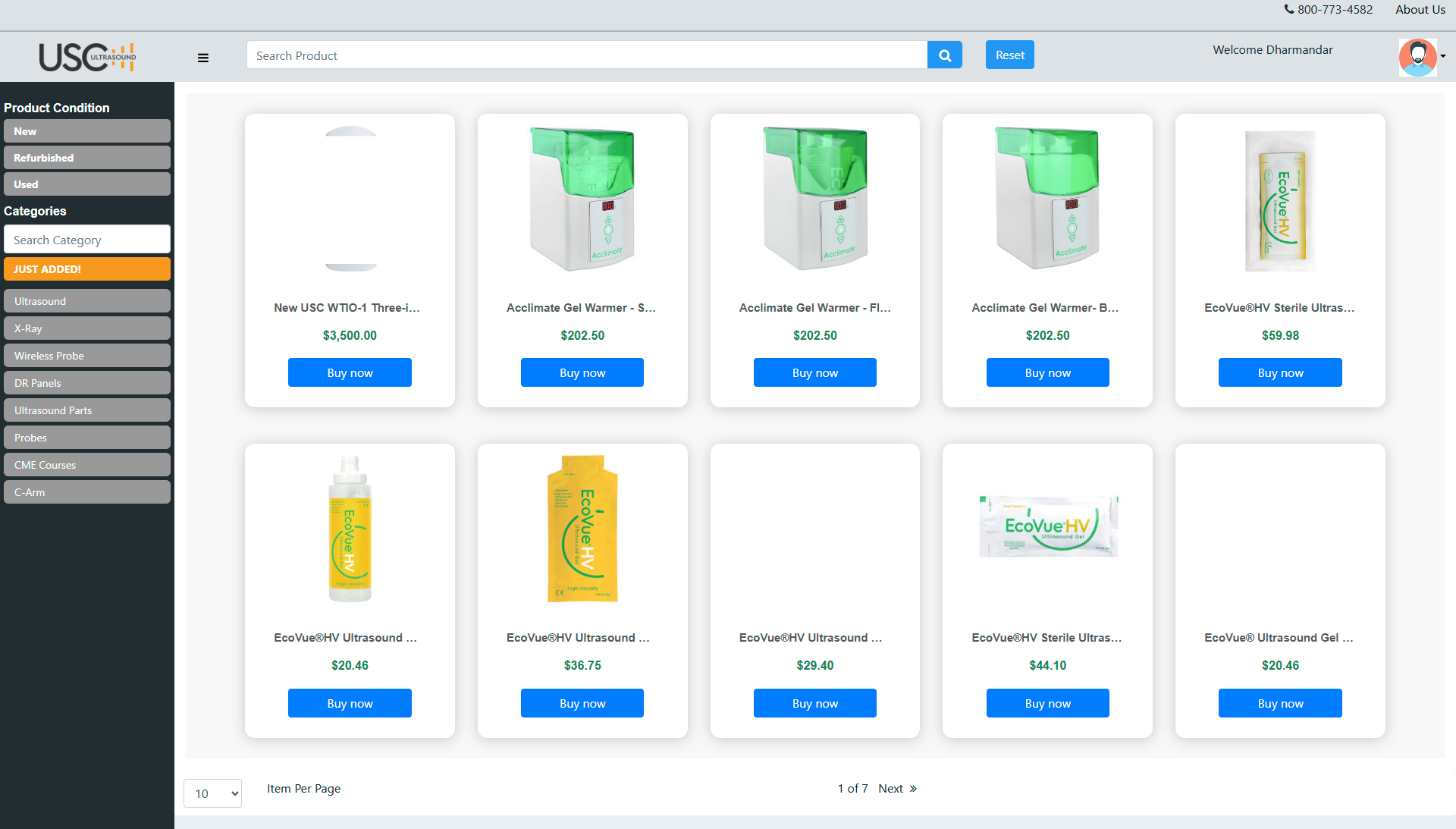1456x829 pixels.
Task: Filter by Refurbished product condition
Action: [x=87, y=158]
